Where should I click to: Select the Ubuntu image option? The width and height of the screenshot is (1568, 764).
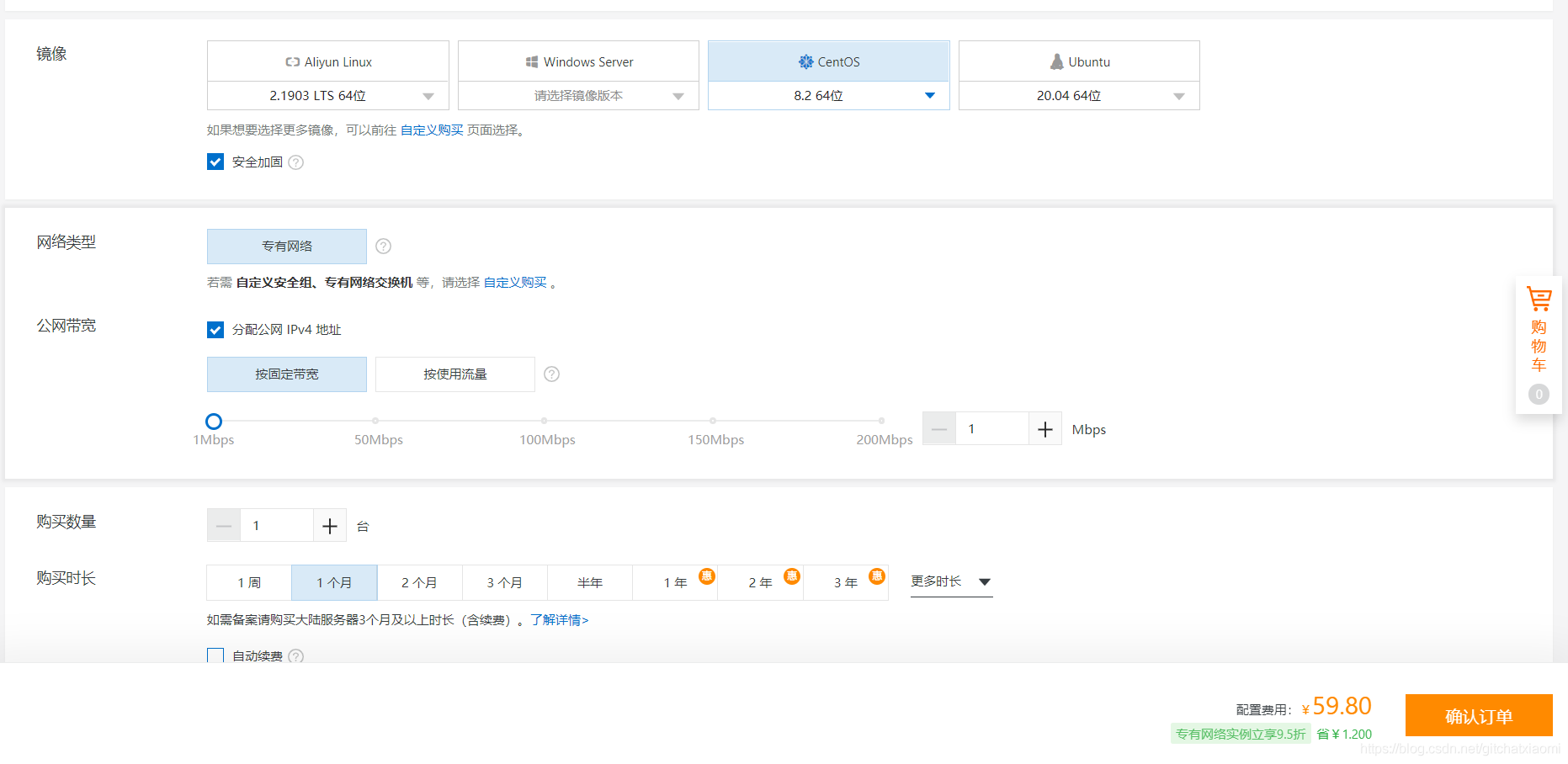[1079, 61]
